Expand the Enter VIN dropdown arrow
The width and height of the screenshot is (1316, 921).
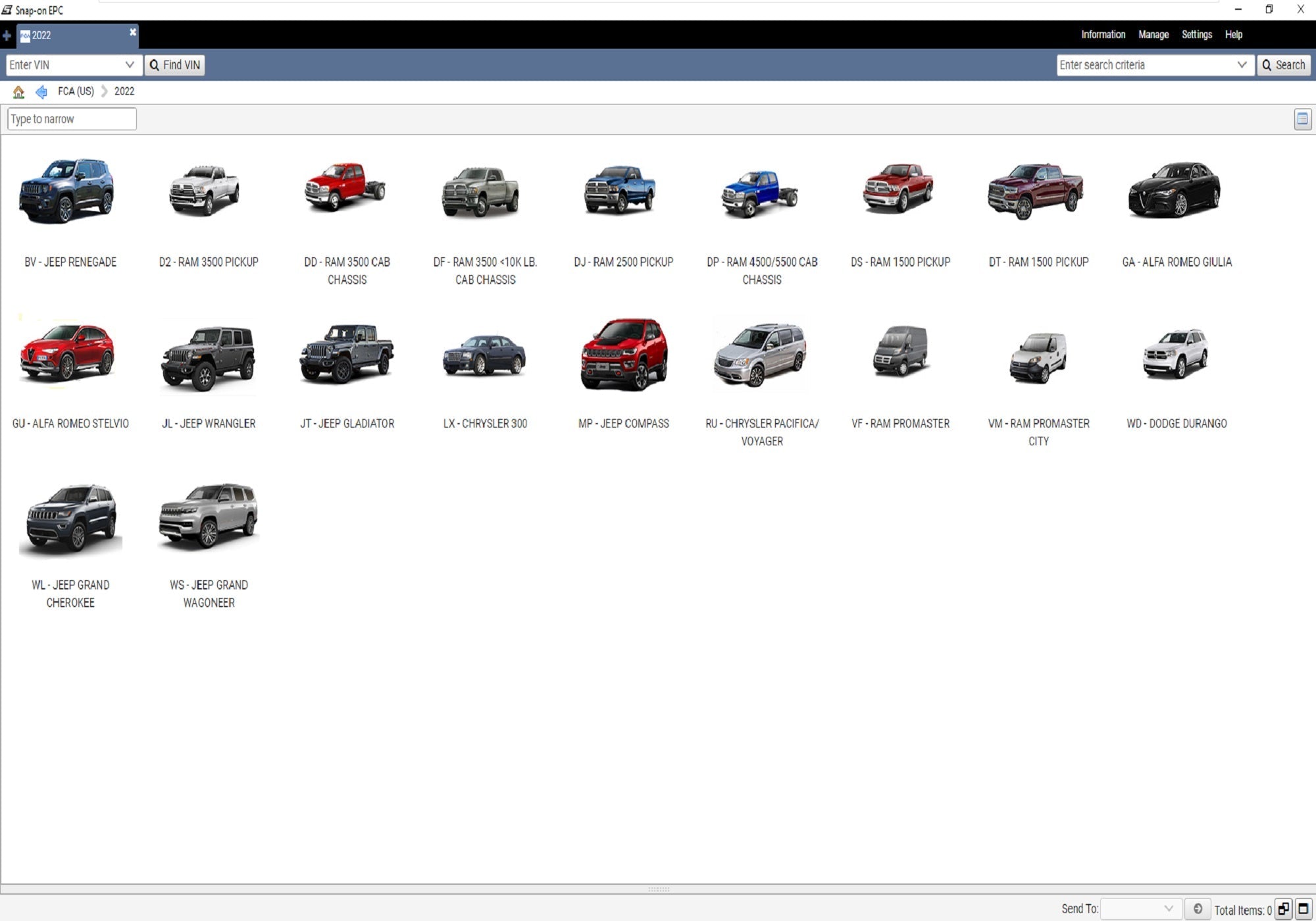[130, 64]
